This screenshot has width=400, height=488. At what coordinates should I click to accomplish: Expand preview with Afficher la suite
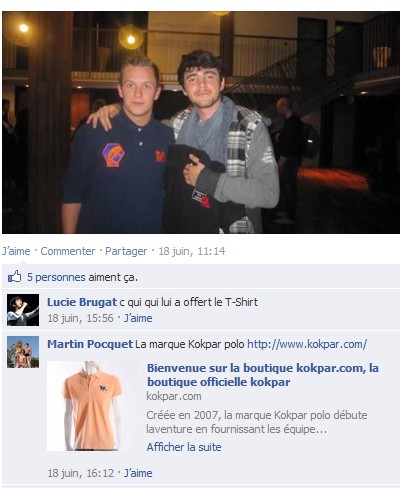[x=184, y=447]
